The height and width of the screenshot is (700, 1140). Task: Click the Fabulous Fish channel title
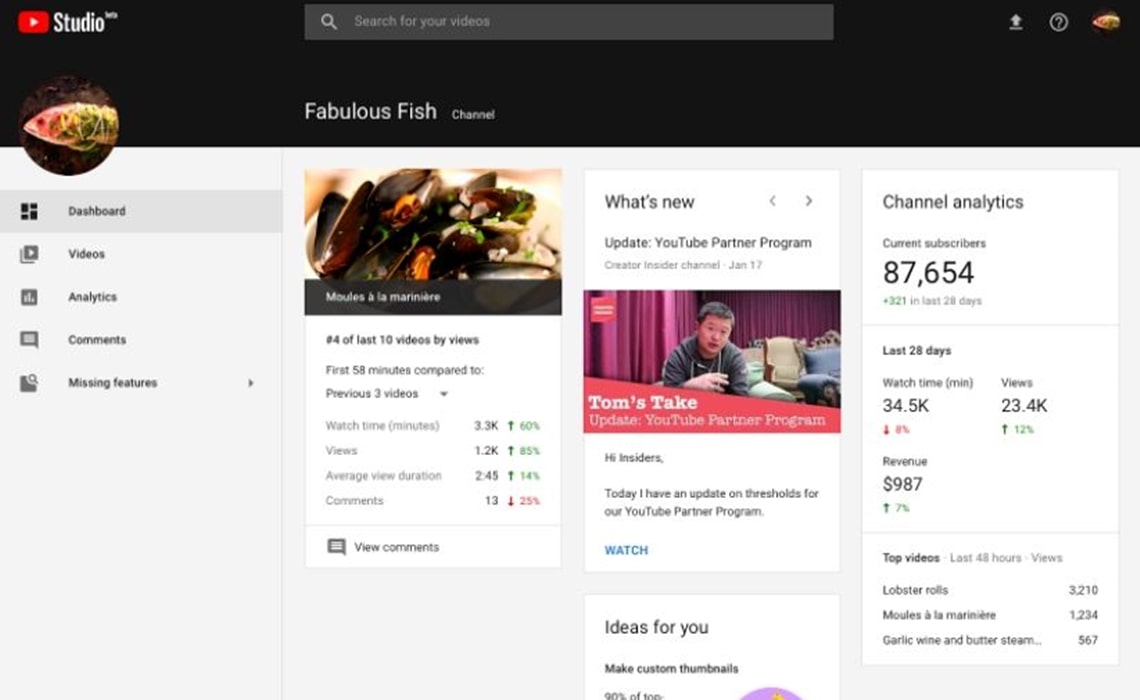pyautogui.click(x=370, y=111)
